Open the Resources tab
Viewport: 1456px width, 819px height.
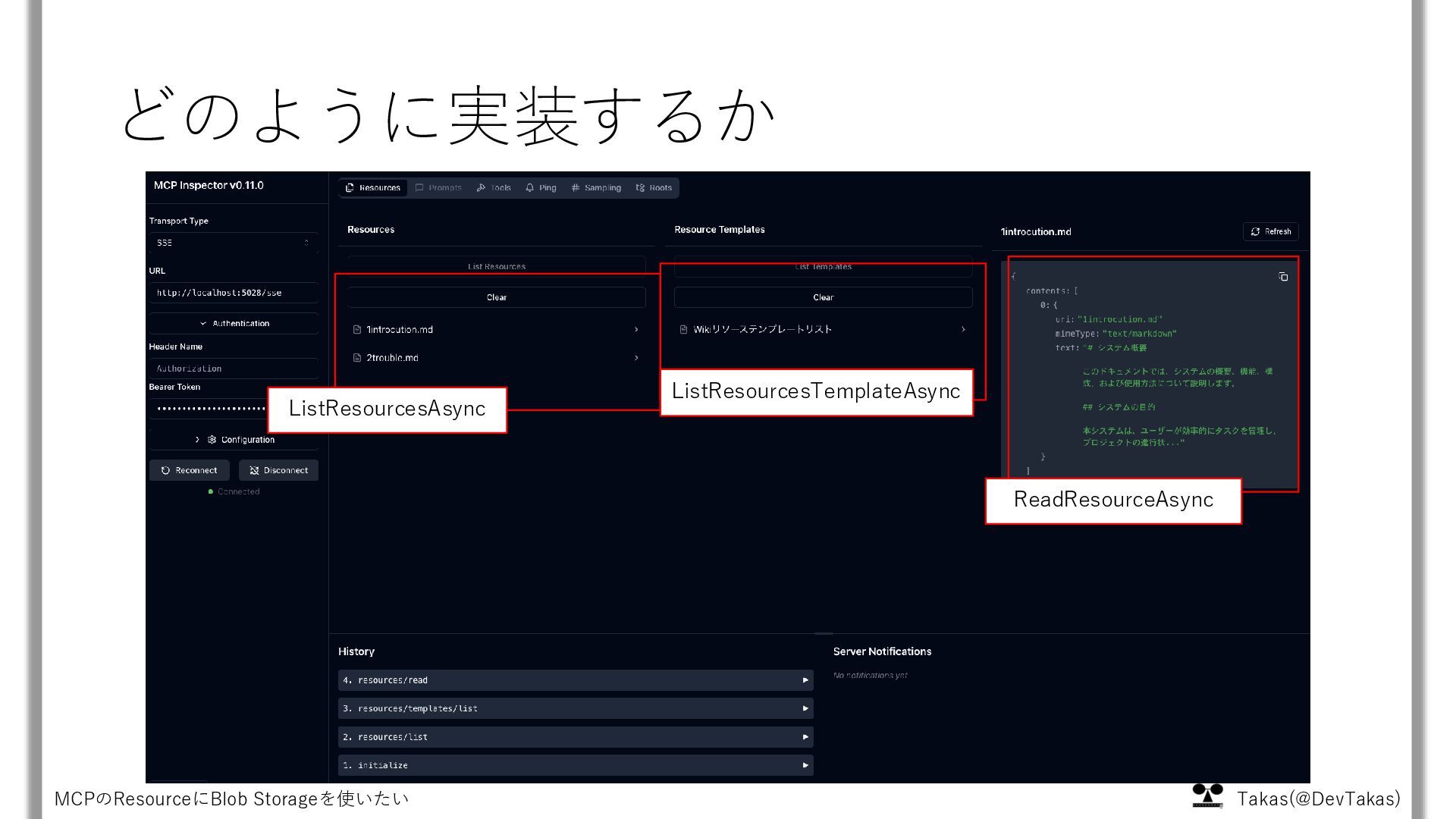pos(372,188)
